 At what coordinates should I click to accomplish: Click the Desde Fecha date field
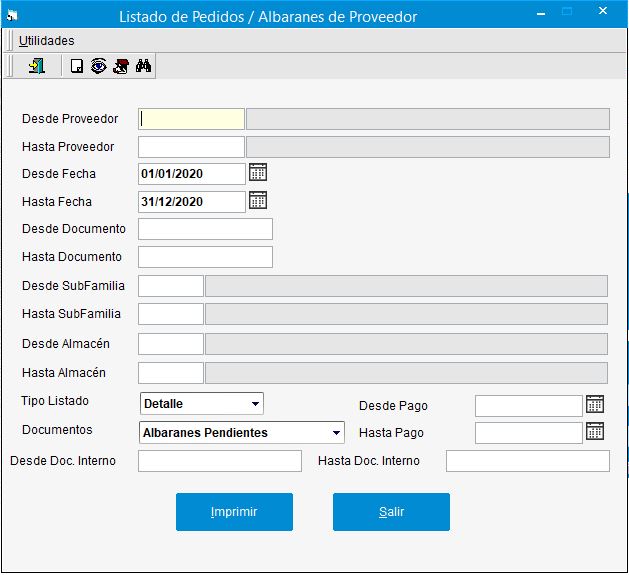[192, 174]
